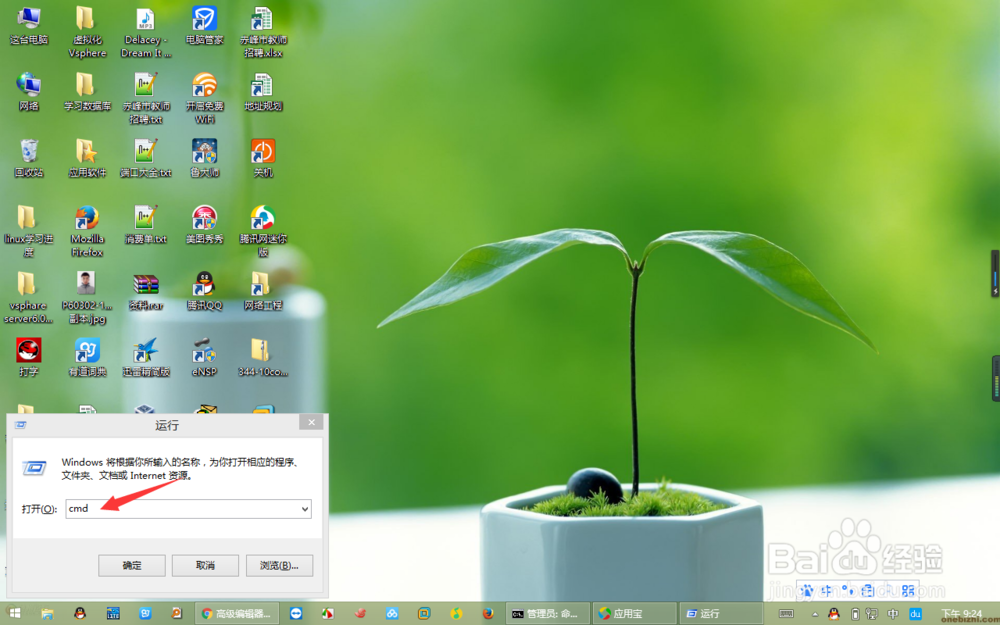Open 腾讯网迷你版 desktop shortcut
Screen dimensions: 1000x625
[263, 232]
